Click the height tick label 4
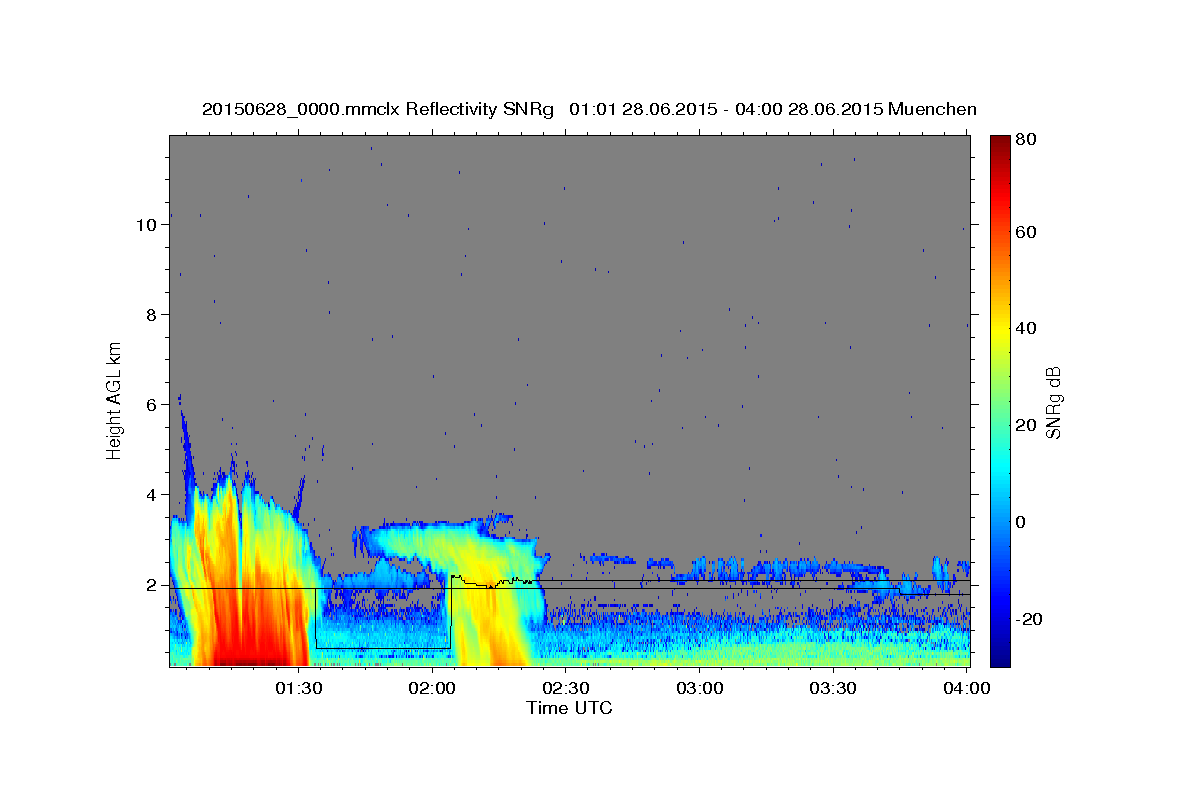The width and height of the screenshot is (1200, 800). click(x=153, y=495)
